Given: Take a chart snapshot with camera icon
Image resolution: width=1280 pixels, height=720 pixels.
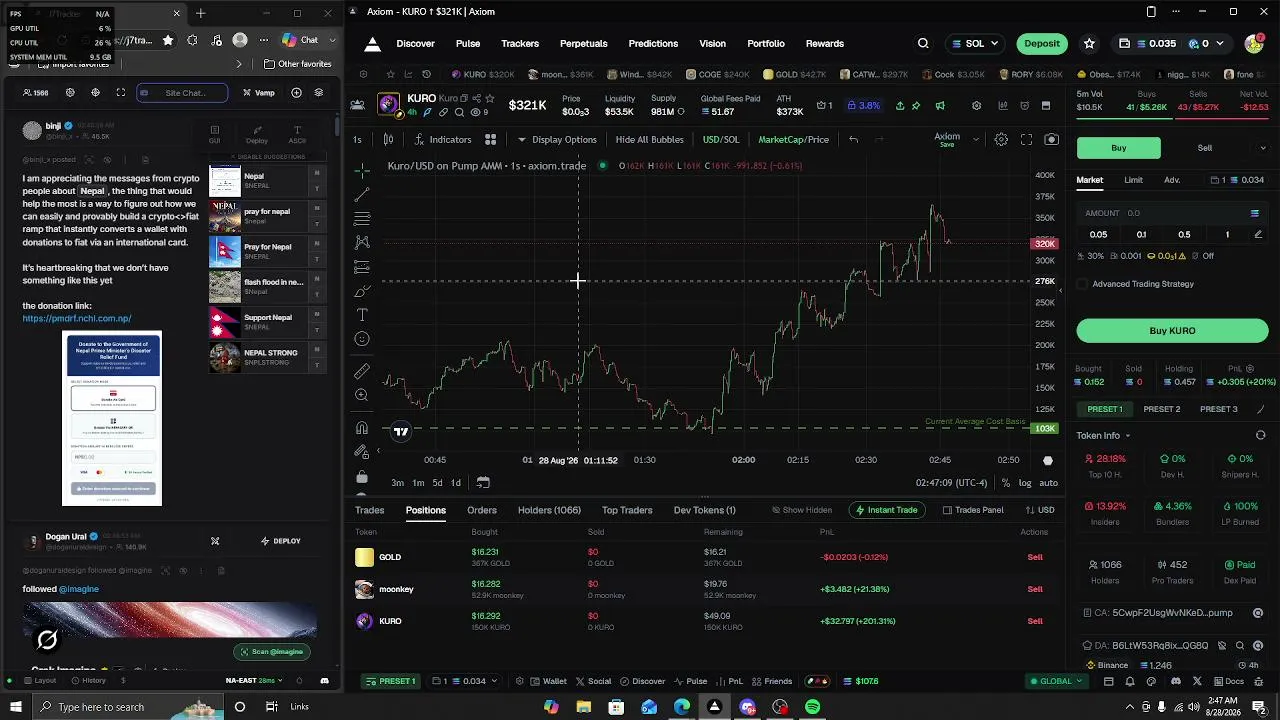Looking at the screenshot, I should pos(1051,140).
